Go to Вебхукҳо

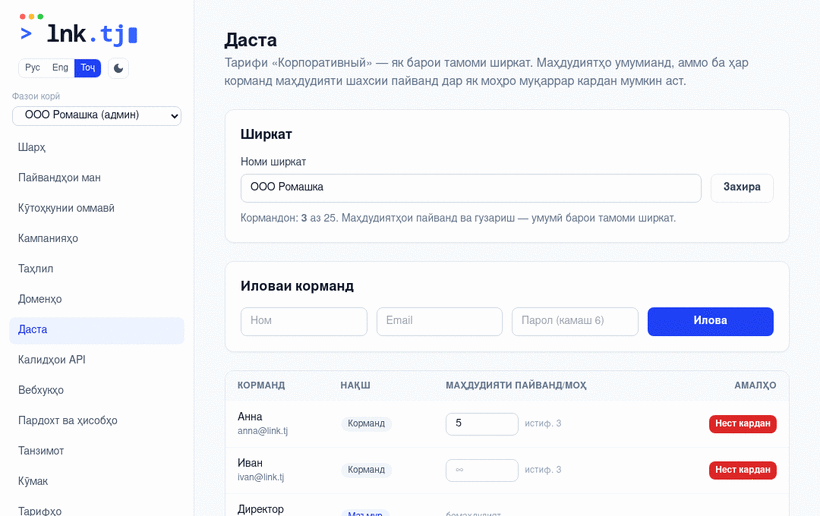pos(97,390)
